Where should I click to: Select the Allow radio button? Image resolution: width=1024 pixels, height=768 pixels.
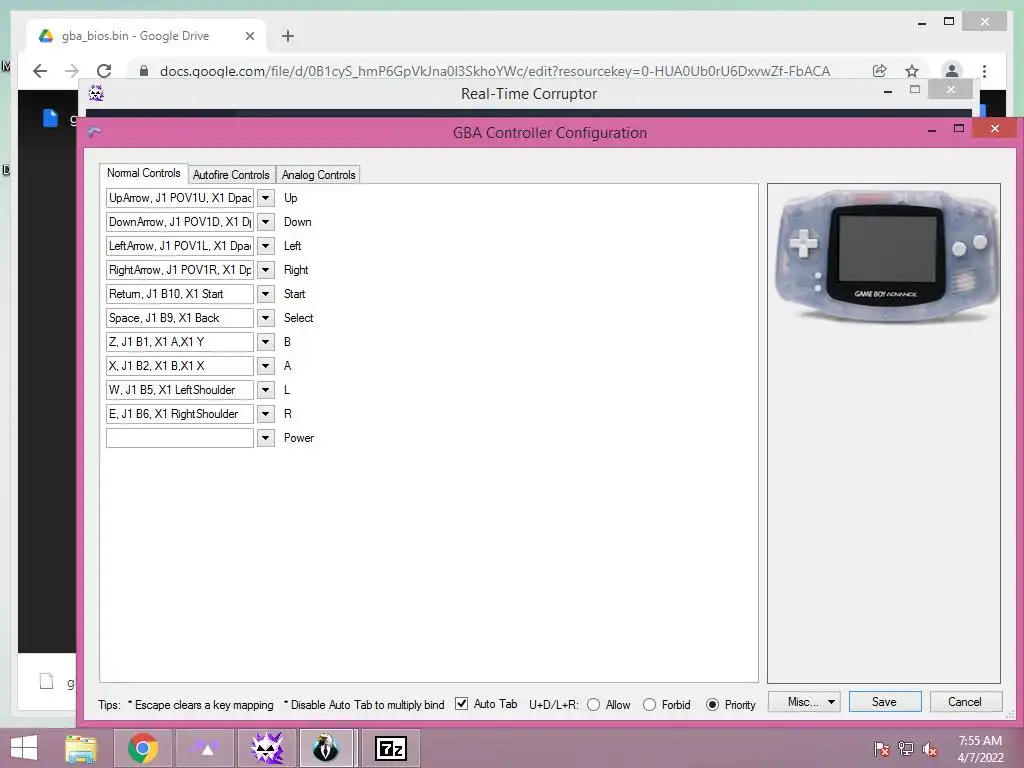[594, 705]
